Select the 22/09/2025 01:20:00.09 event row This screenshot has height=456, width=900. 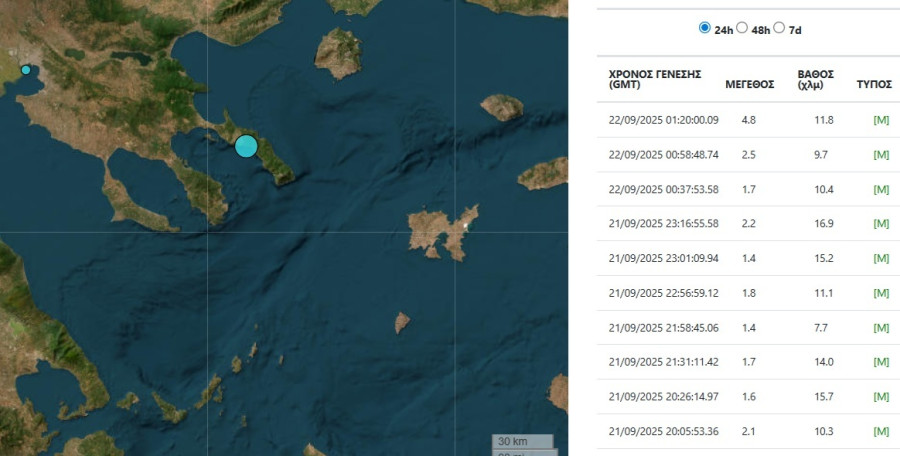pos(664,120)
